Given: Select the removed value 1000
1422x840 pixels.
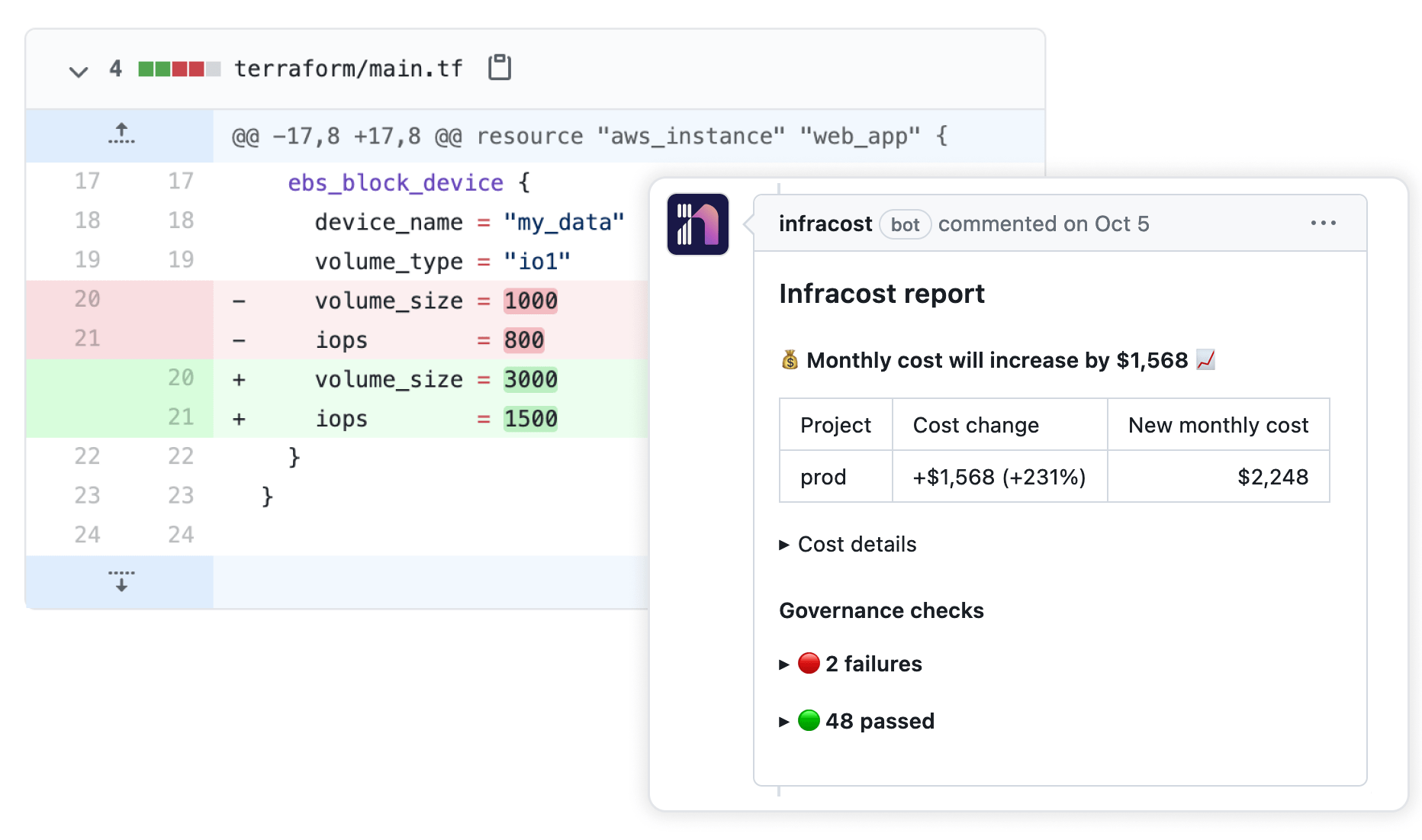Looking at the screenshot, I should coord(531,301).
